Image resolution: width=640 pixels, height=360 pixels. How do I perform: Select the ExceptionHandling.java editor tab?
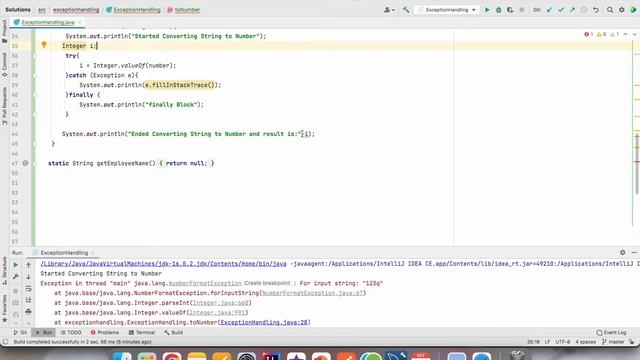(48, 22)
